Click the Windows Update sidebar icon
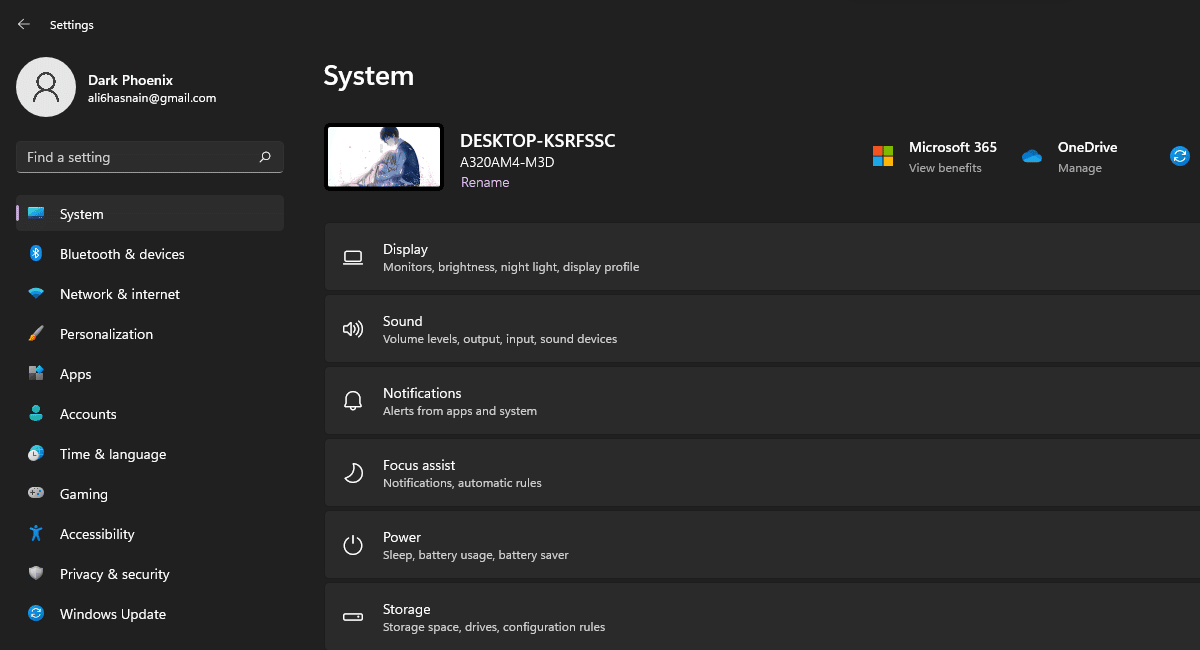Image resolution: width=1200 pixels, height=650 pixels. [x=36, y=614]
